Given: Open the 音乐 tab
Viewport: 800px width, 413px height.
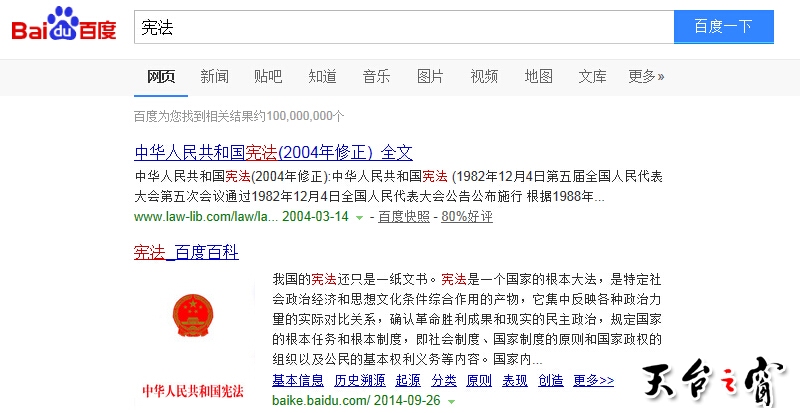Looking at the screenshot, I should (377, 77).
